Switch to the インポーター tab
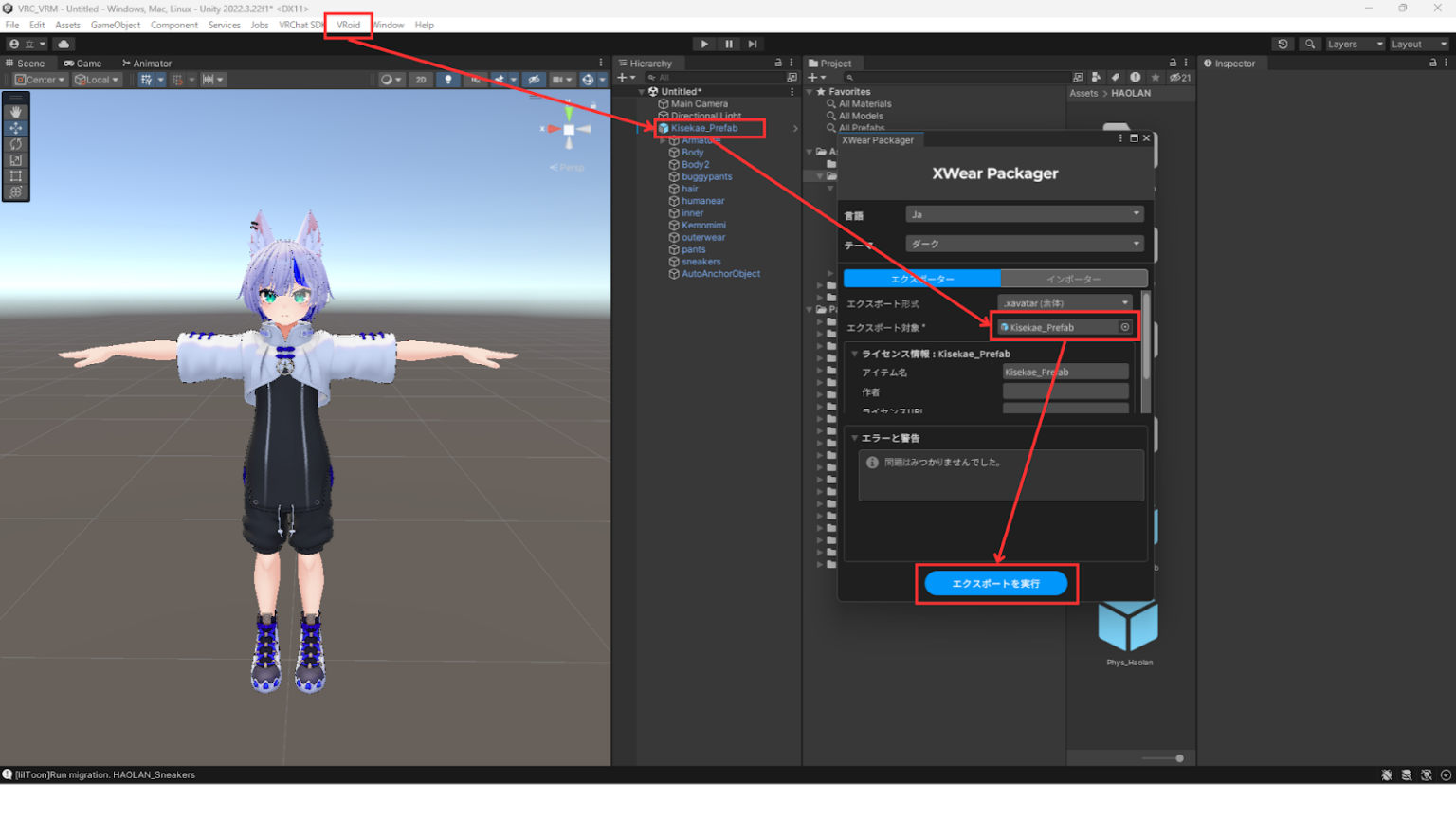Screen dimensions: 1456x819 1075,278
